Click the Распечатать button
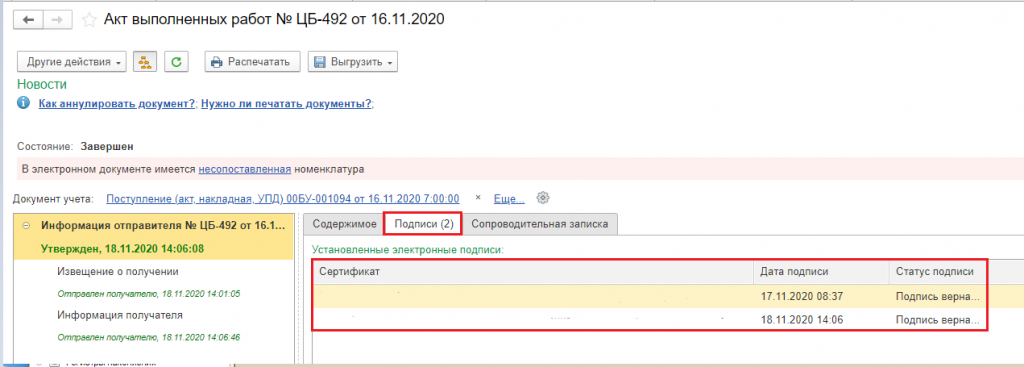 (x=252, y=62)
